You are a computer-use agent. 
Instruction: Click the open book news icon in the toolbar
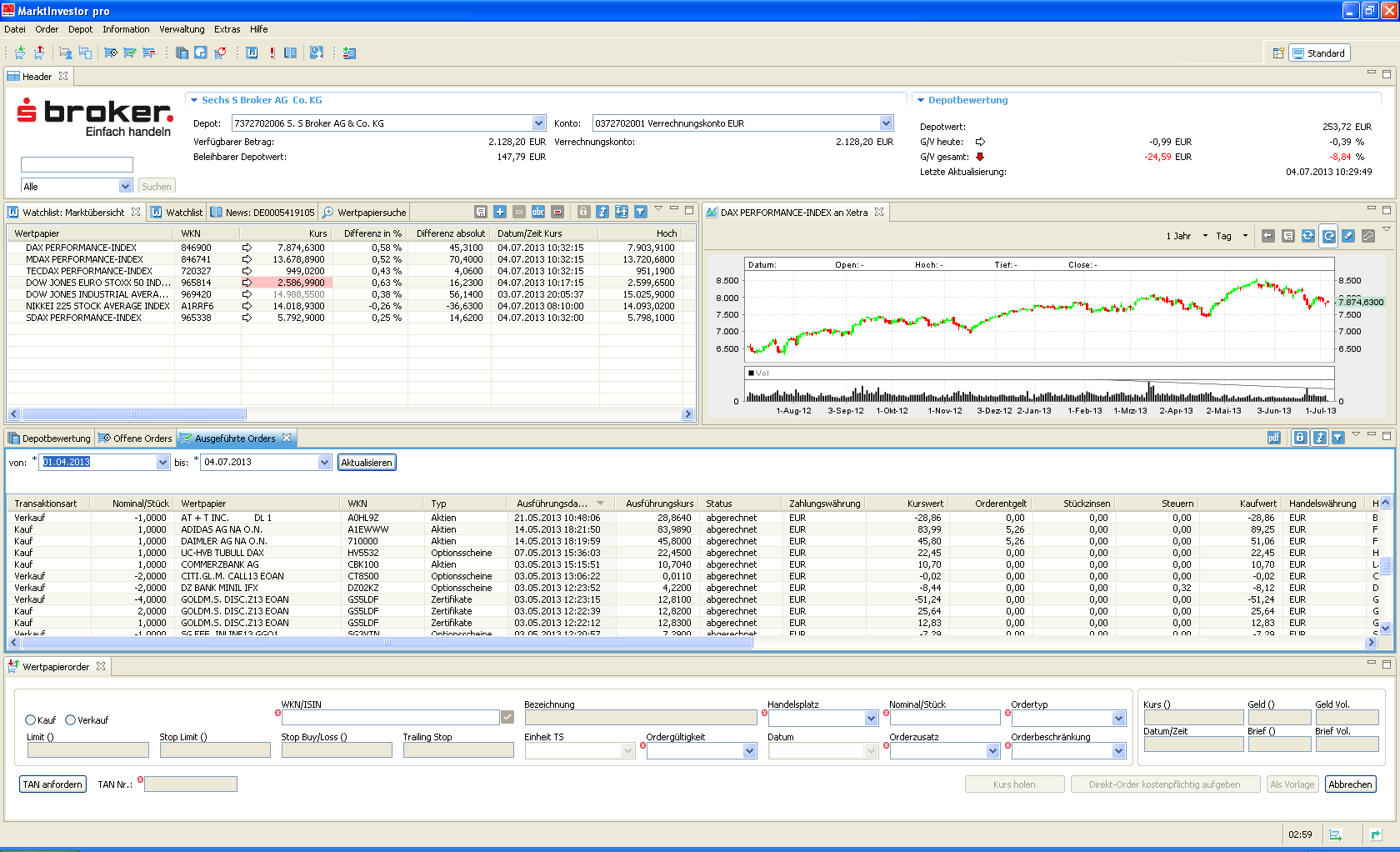coord(290,53)
